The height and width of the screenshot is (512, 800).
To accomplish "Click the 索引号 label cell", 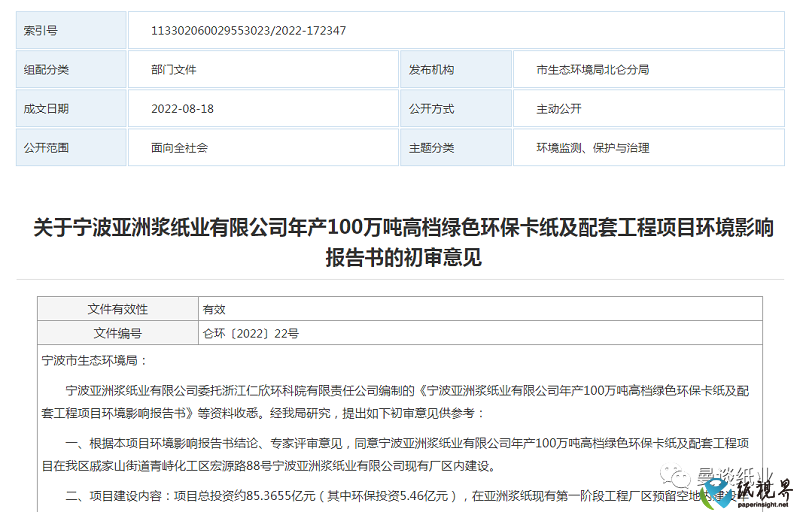I will coord(71,31).
